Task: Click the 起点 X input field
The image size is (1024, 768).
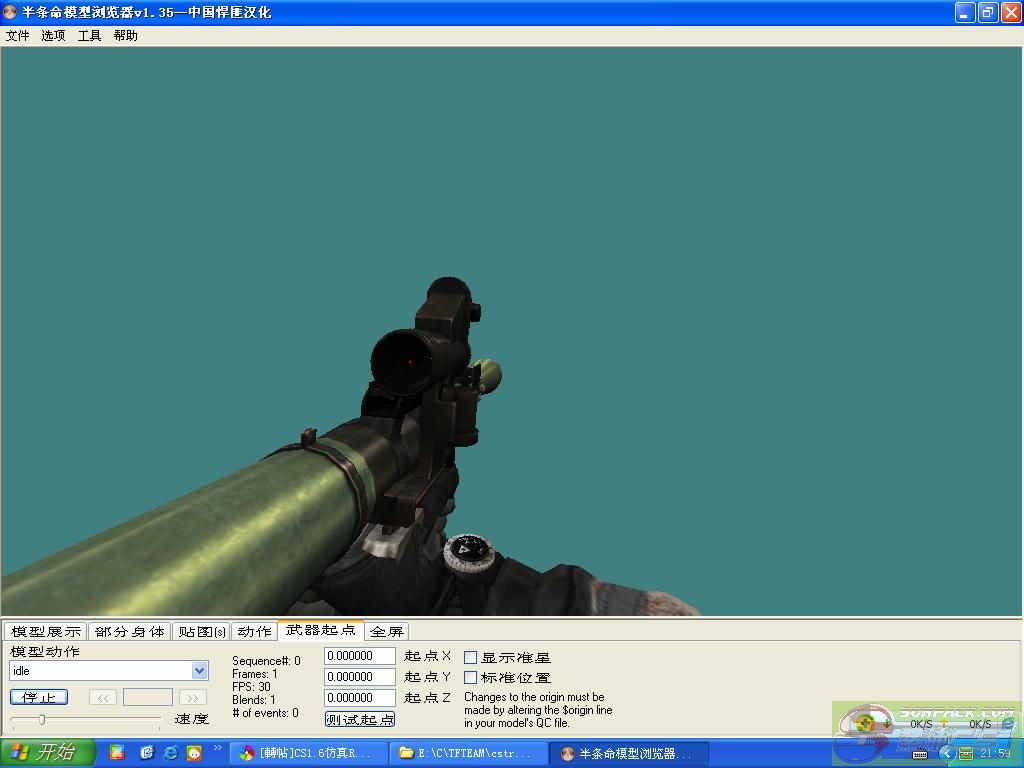Action: [x=360, y=656]
